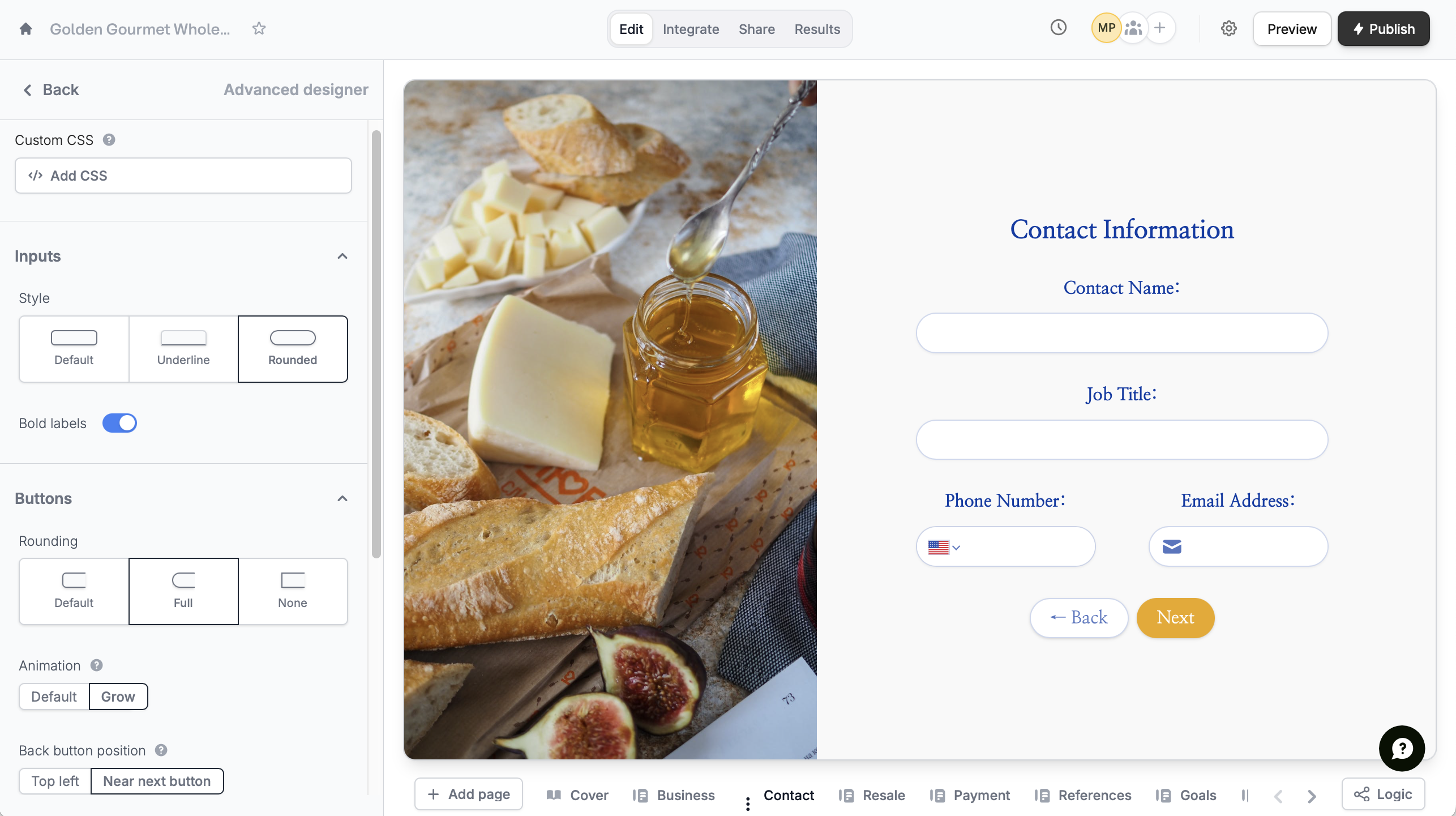
Task: Open version history clock icon
Action: 1058,28
